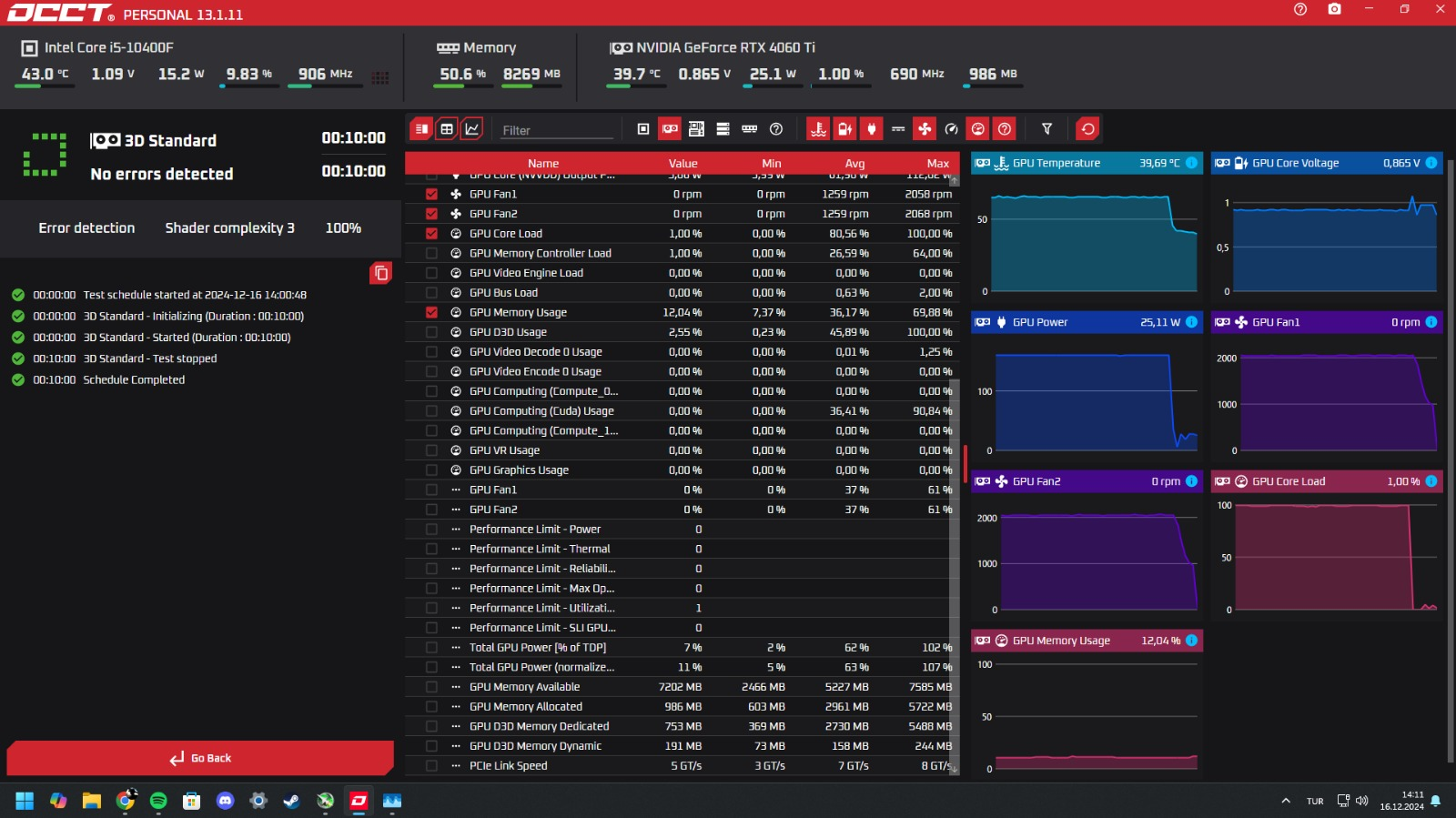Uncheck the GPU Memory Usage row
Viewport: 1456px width, 818px height.
click(x=431, y=312)
